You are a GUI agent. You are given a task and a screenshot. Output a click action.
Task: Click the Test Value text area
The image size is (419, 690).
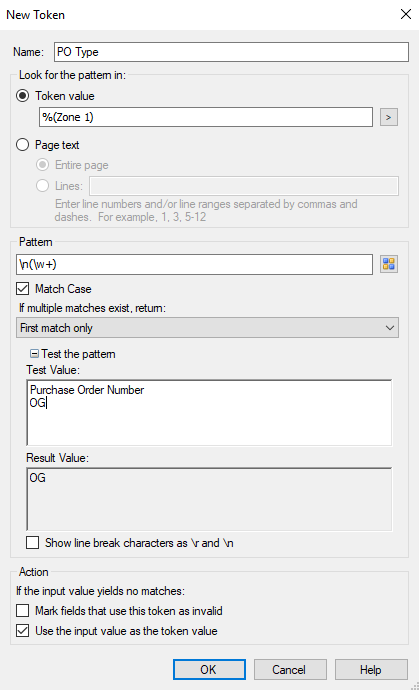coord(209,413)
